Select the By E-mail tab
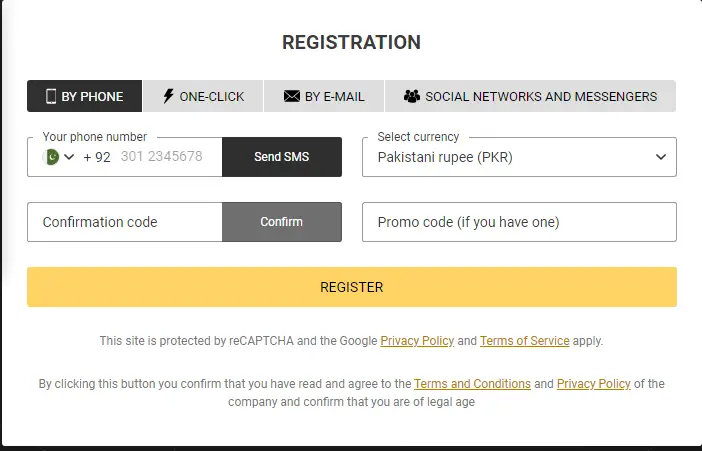The height and width of the screenshot is (451, 702). pos(324,97)
